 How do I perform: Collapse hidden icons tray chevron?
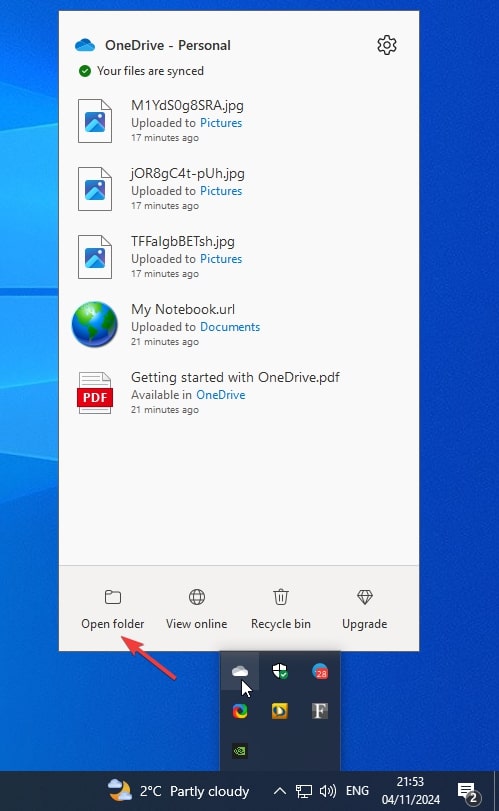(x=279, y=791)
